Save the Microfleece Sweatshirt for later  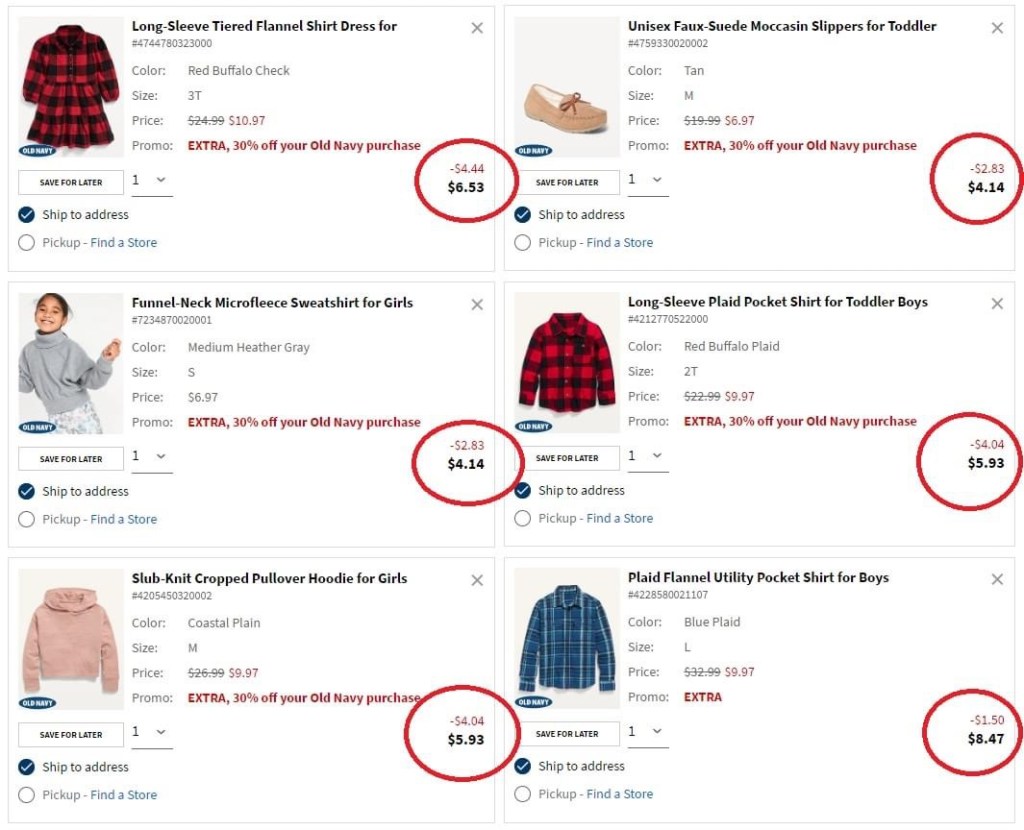[x=71, y=459]
